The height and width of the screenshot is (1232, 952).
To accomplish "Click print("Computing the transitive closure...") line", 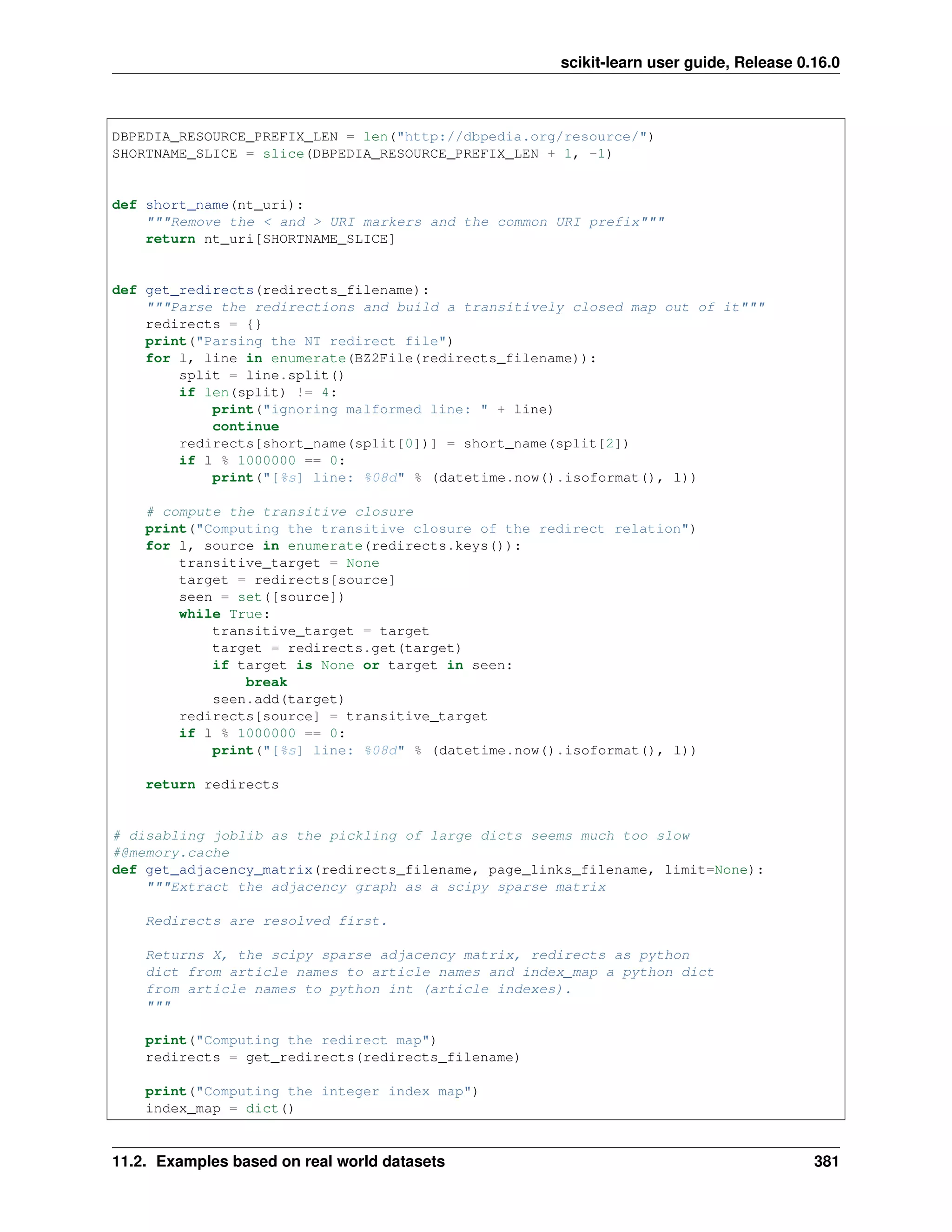I will pyautogui.click(x=421, y=529).
